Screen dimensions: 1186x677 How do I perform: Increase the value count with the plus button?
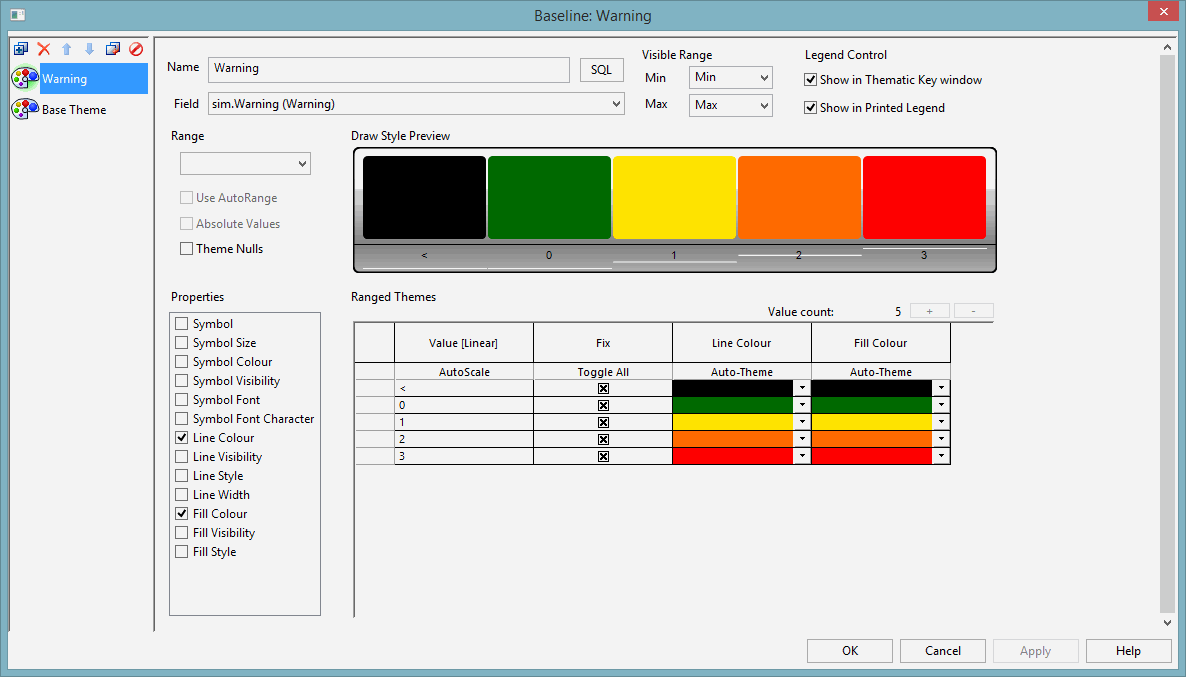(x=930, y=311)
